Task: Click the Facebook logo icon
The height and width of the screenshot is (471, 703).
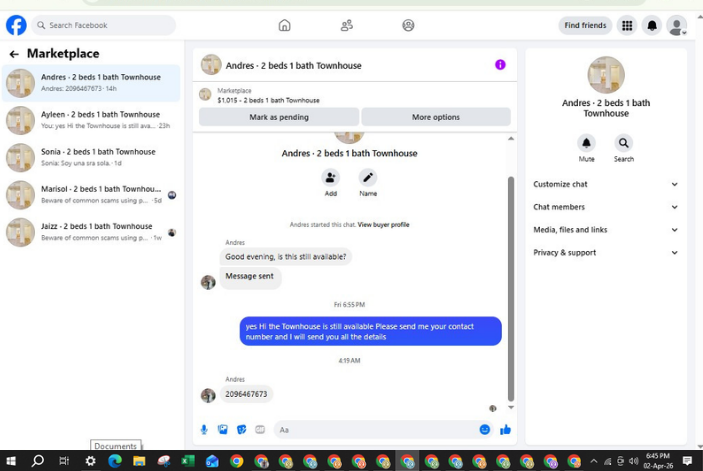Action: click(x=16, y=25)
